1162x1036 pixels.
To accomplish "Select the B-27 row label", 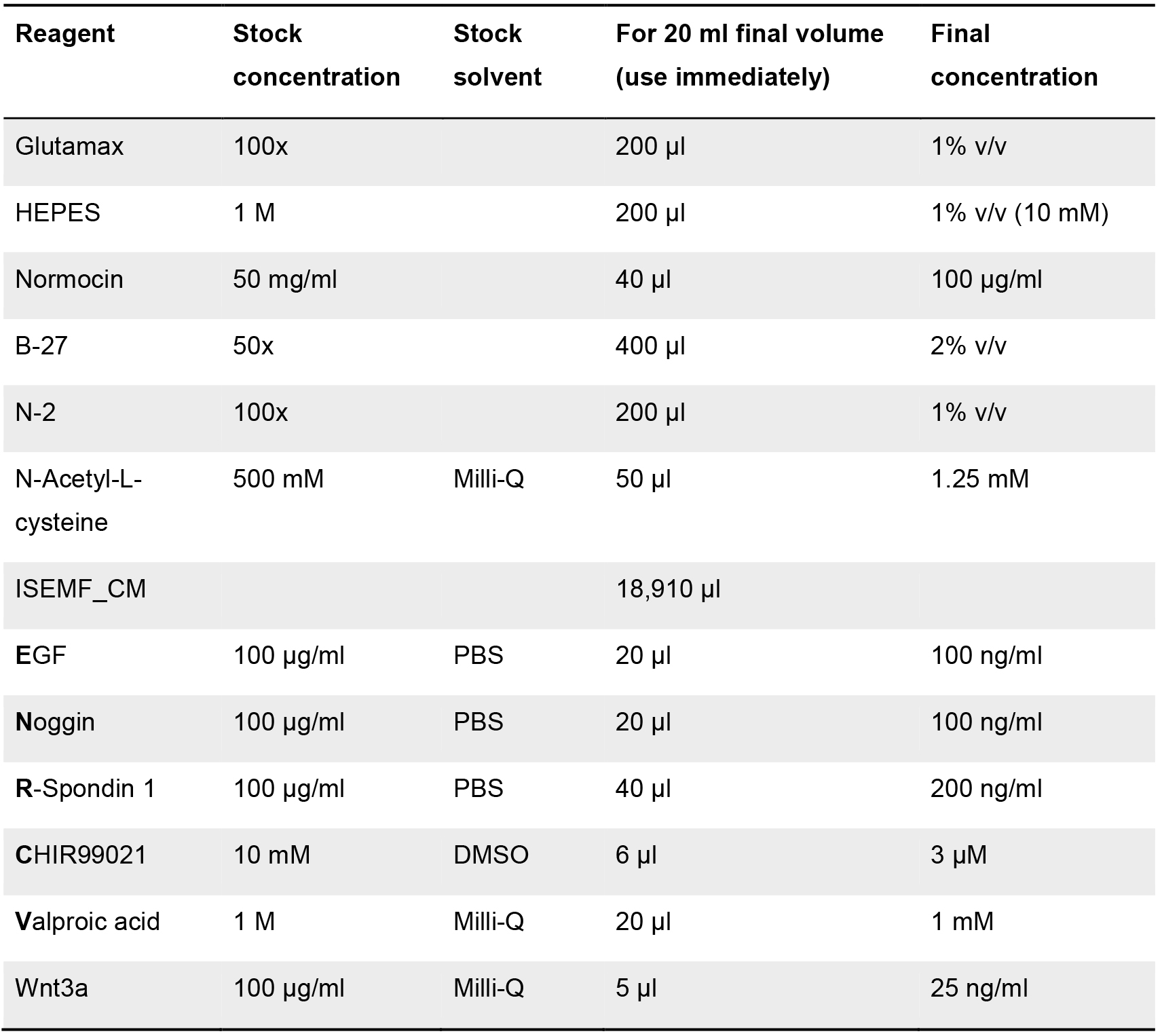I will point(41,346).
